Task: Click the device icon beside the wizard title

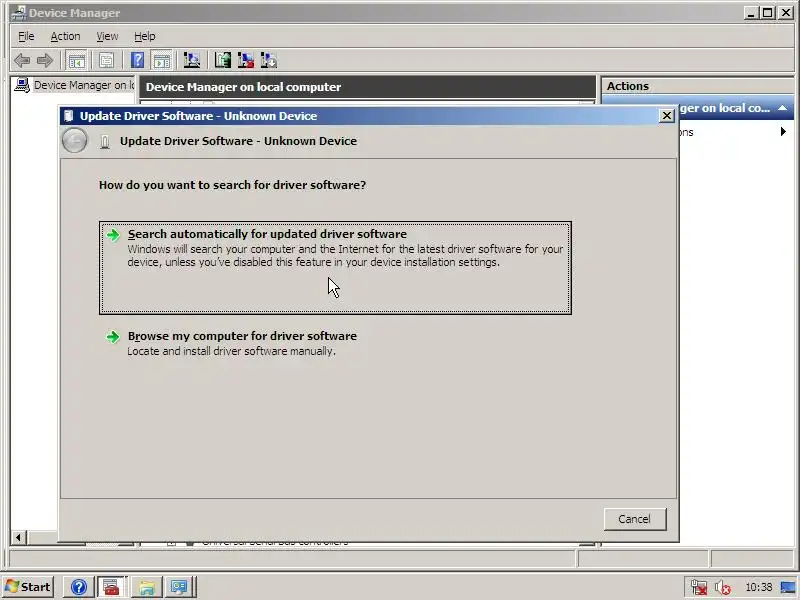Action: tap(105, 141)
